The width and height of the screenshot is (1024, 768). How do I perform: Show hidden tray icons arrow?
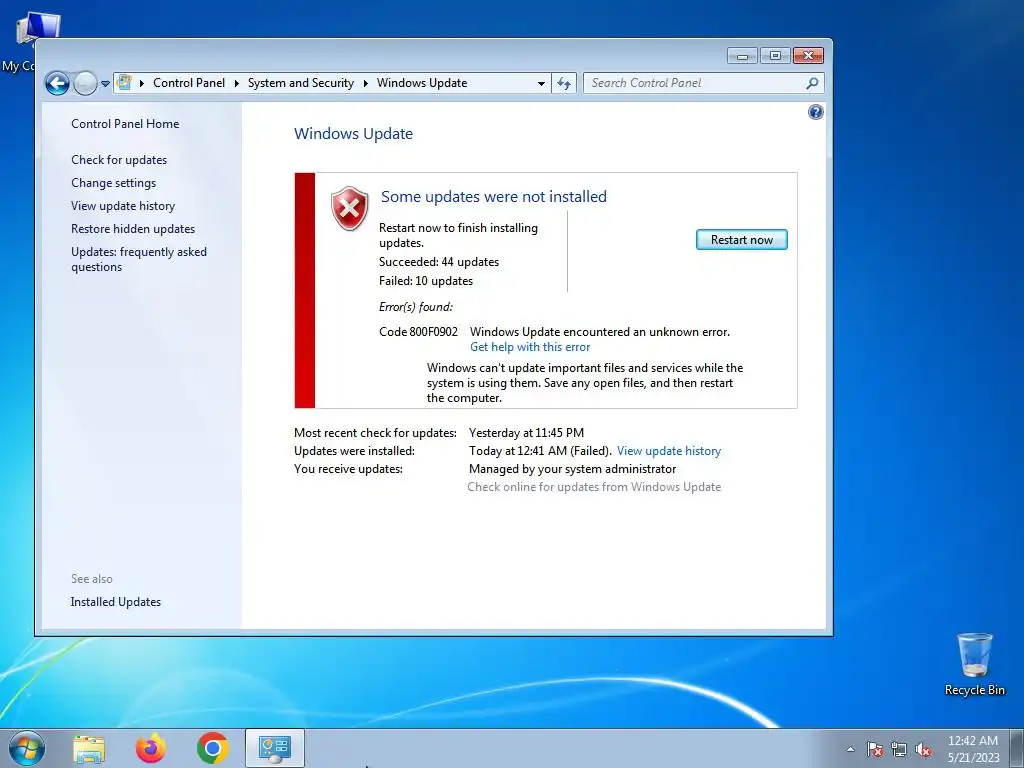click(850, 749)
